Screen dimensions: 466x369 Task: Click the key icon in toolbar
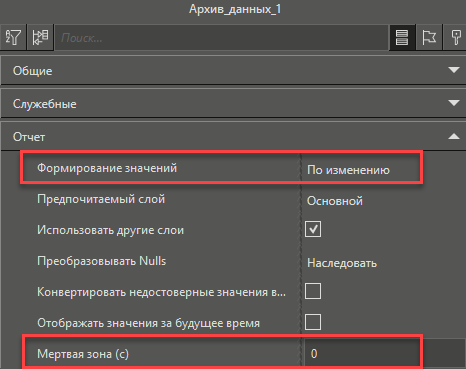(455, 37)
